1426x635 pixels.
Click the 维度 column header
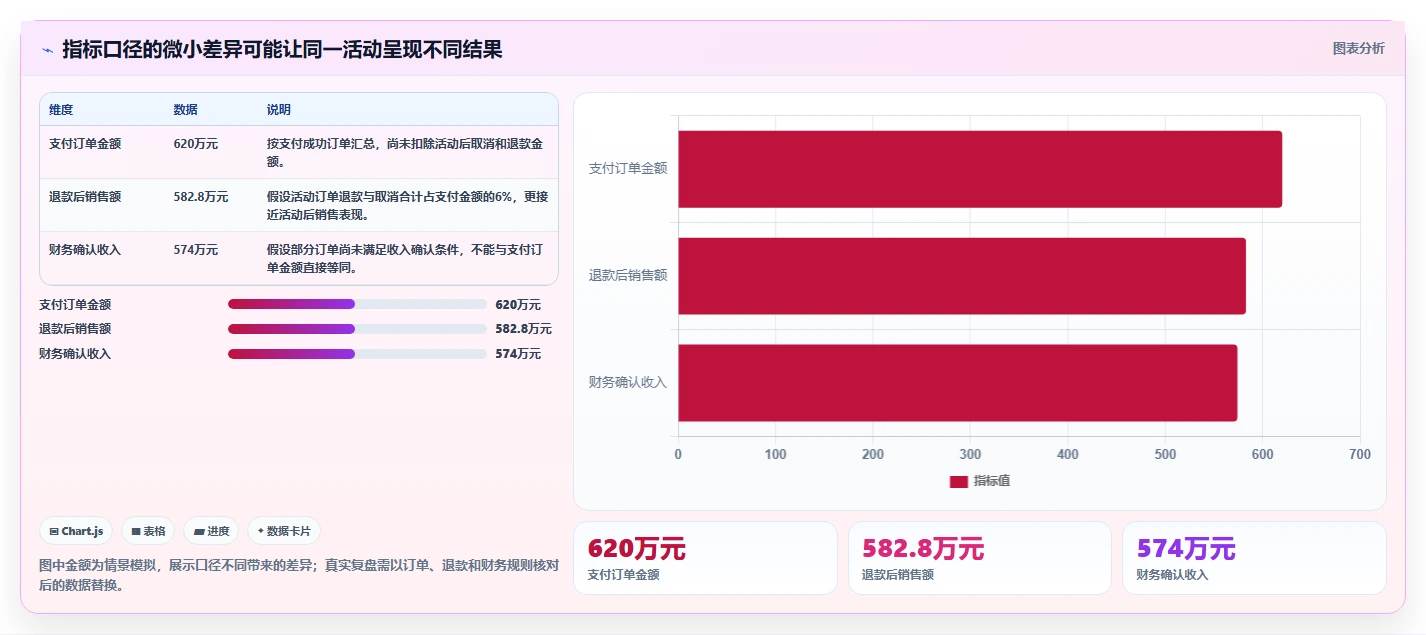(61, 110)
